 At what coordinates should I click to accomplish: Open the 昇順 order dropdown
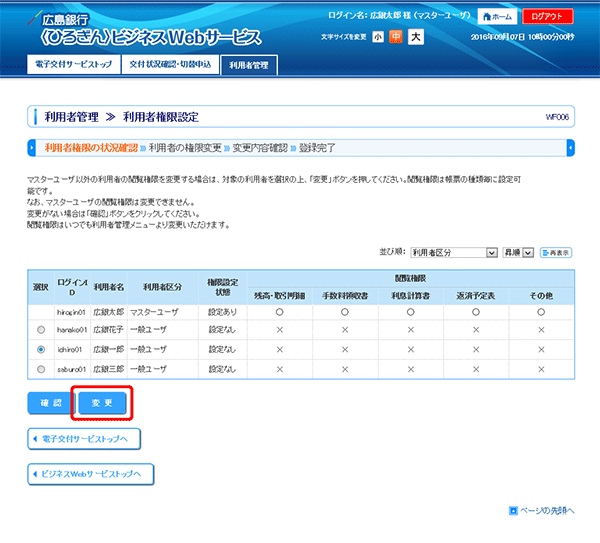(x=518, y=253)
